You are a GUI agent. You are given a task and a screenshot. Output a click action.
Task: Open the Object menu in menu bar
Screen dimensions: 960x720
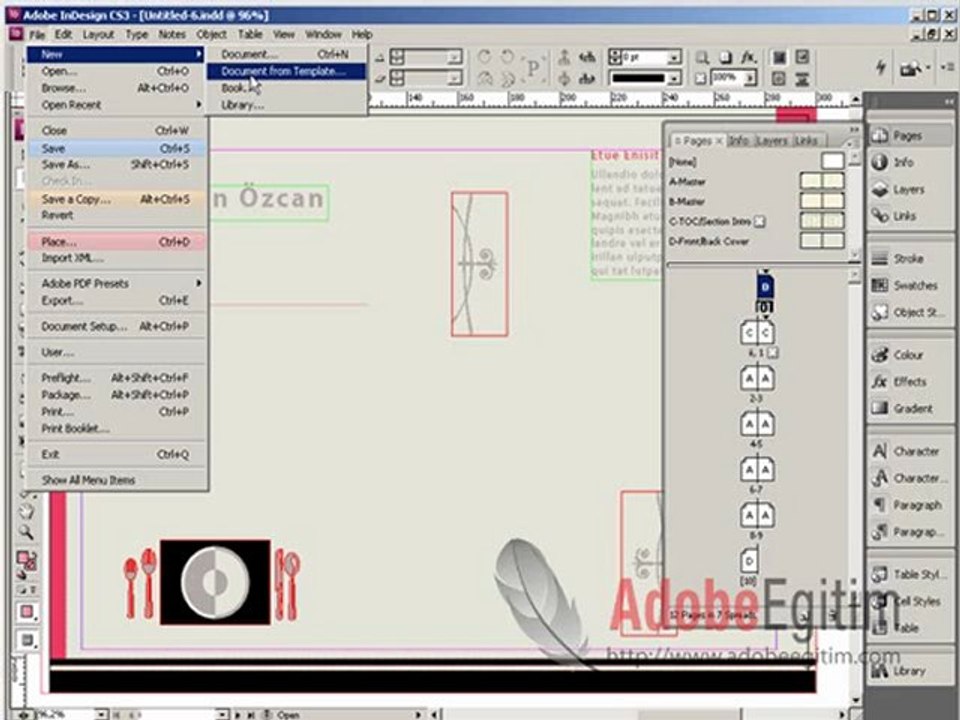point(212,35)
